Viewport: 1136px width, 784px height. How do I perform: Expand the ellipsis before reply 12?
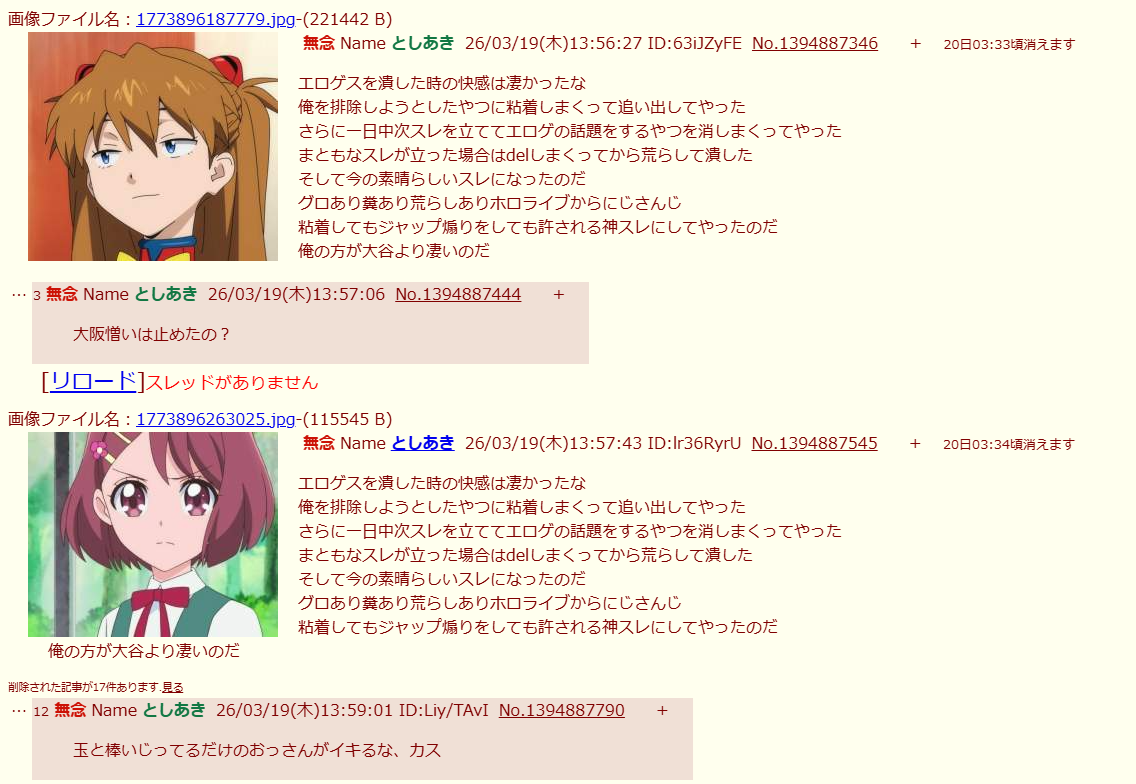pos(19,711)
